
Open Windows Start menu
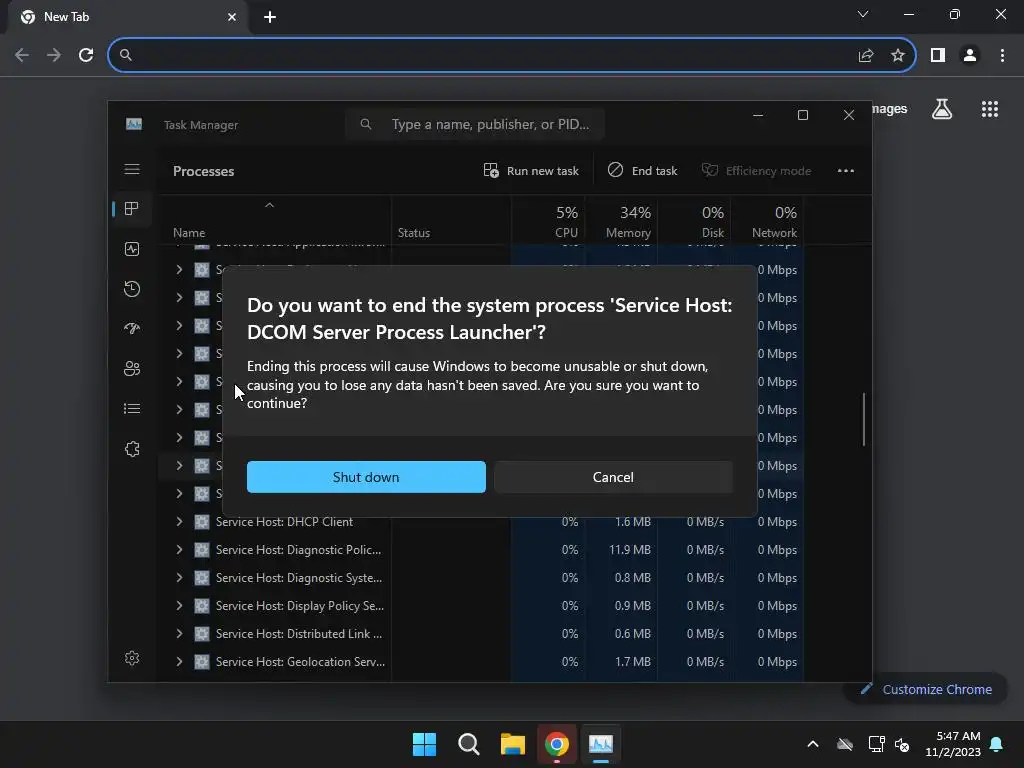(x=424, y=744)
